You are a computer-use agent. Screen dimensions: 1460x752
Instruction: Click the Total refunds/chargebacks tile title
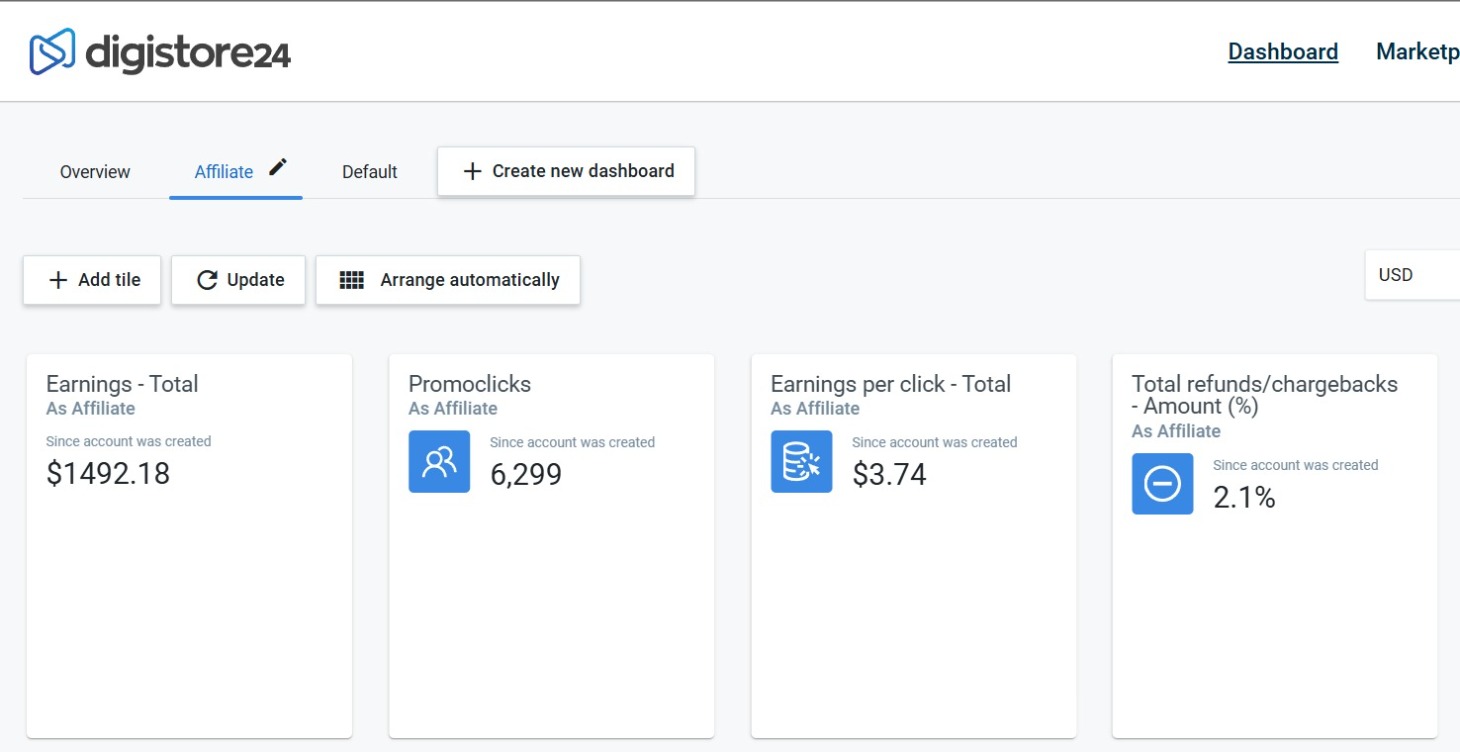1264,395
